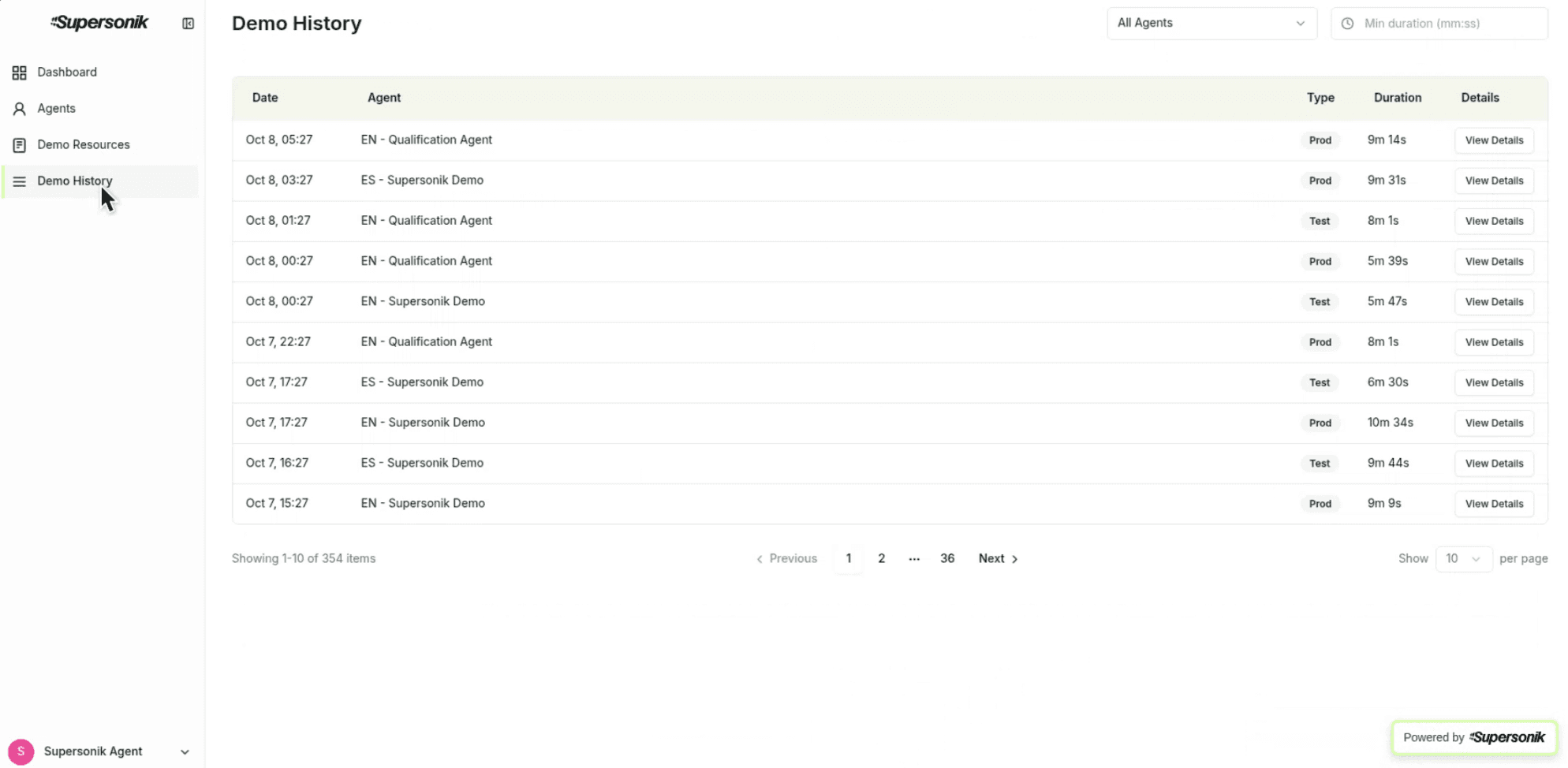
Task: Click the date Oct 8, 03:27
Action: pyautogui.click(x=279, y=180)
